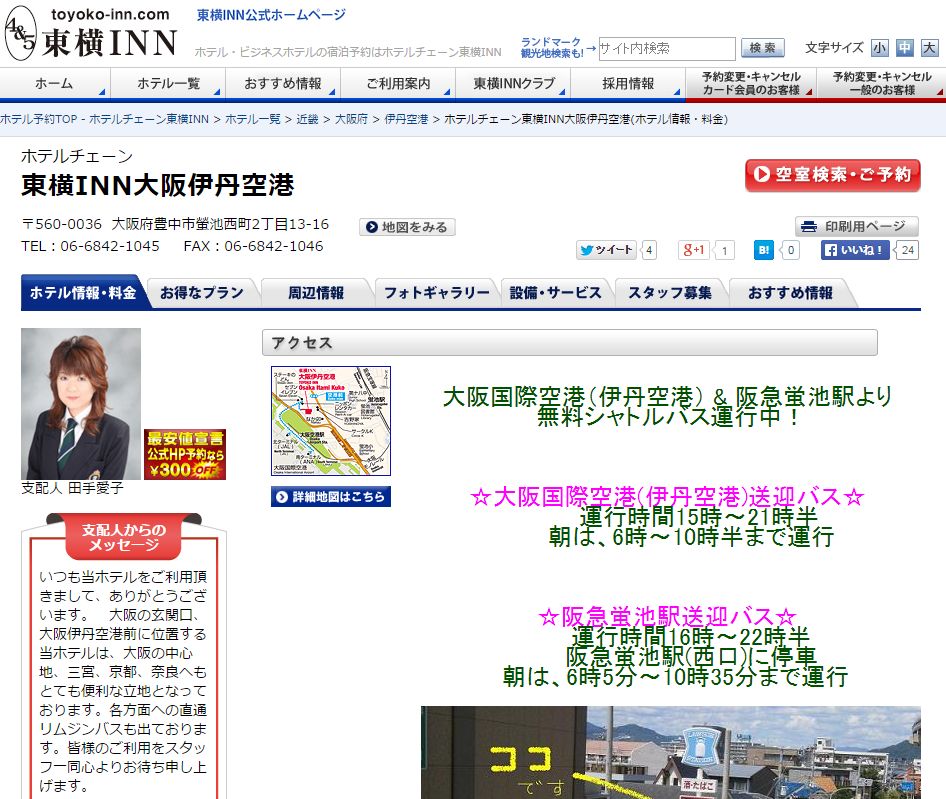Click the fax number 06-6842-1046

(x=274, y=246)
